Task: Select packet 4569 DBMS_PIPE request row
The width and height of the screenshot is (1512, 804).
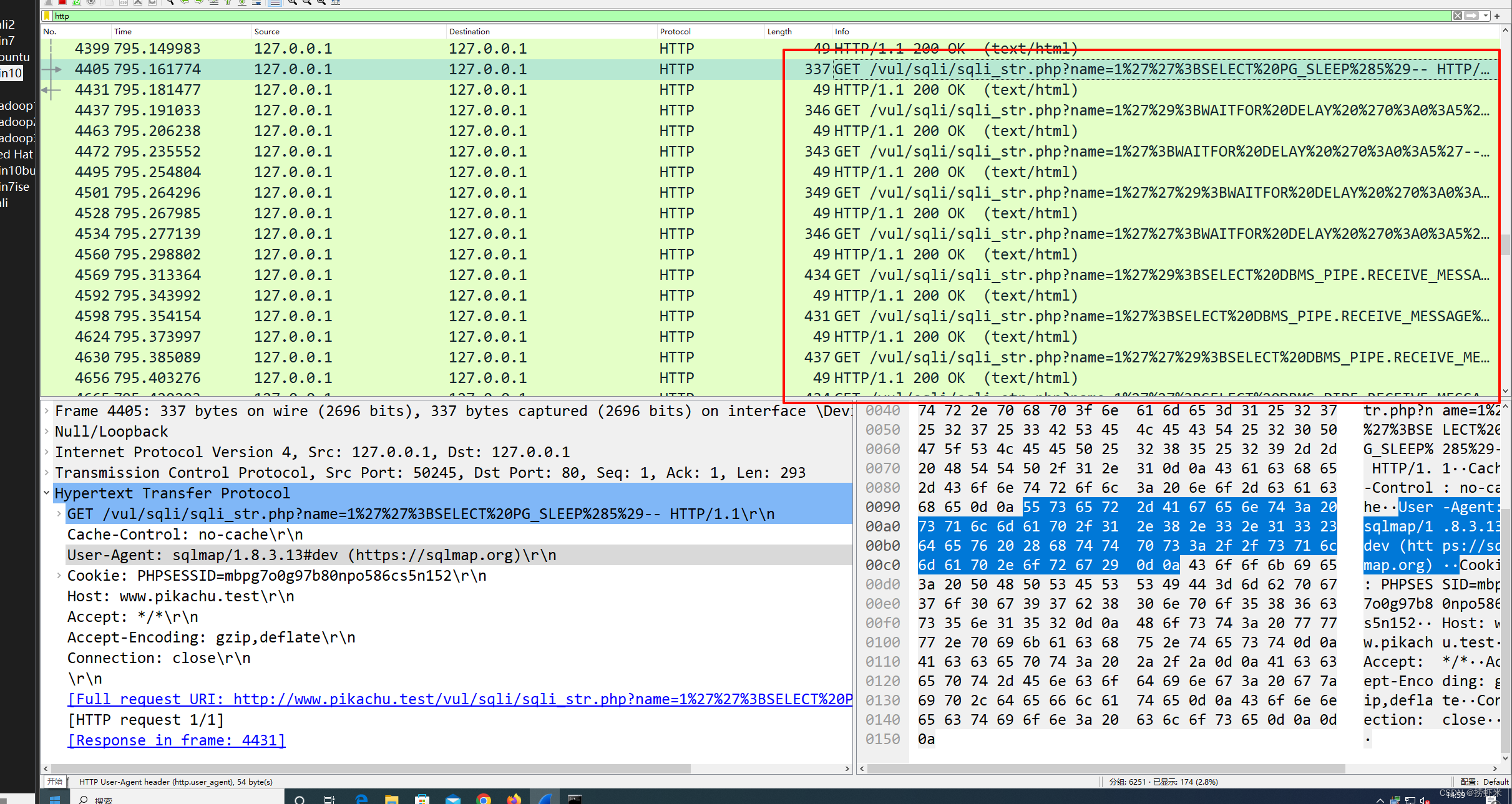Action: pos(770,275)
